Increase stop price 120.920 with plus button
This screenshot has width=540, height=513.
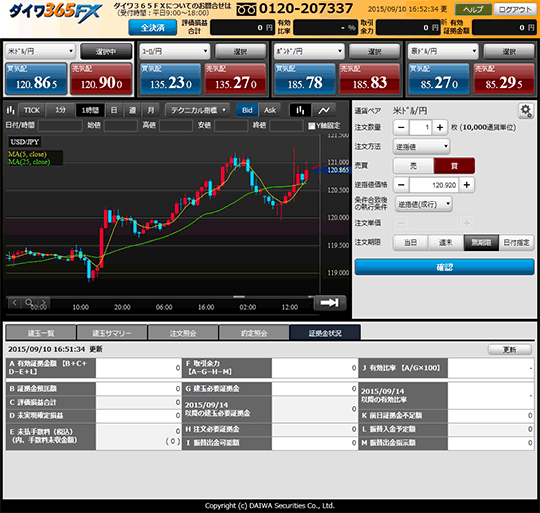point(467,185)
